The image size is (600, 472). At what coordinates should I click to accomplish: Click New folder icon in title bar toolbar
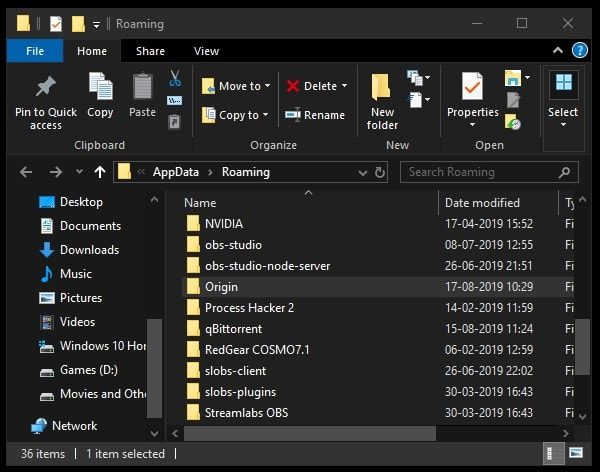(78, 24)
